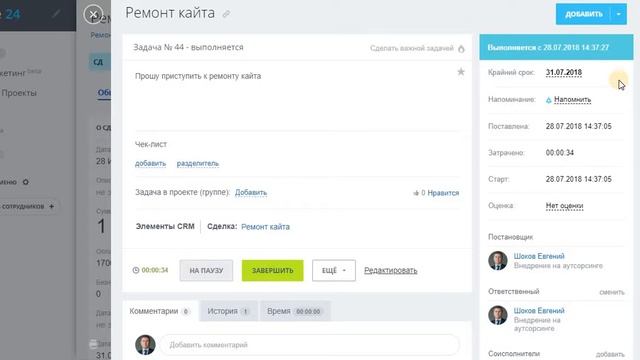Click the Добавить комментарий input field
The image size is (640, 360).
309,345
